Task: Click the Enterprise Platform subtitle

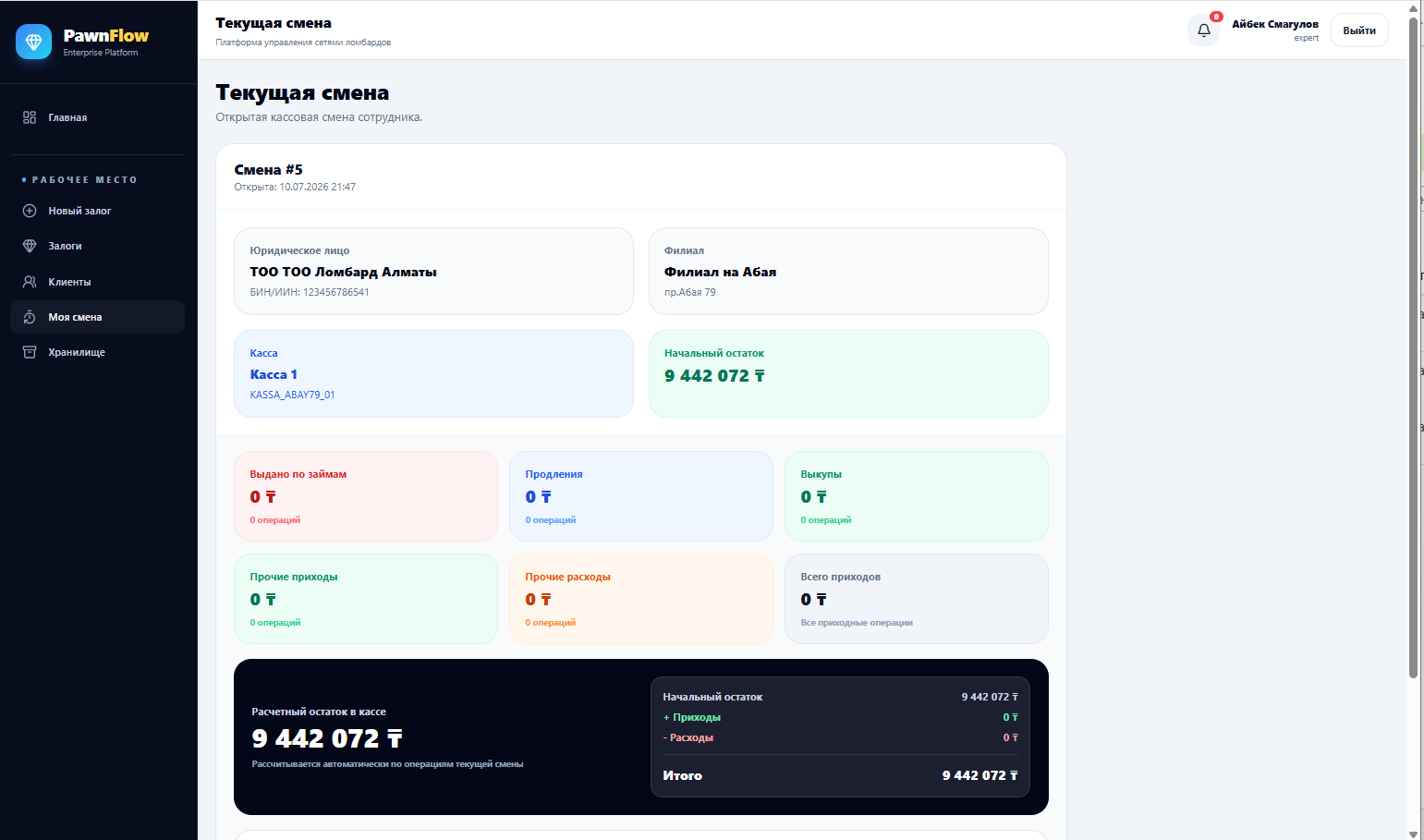Action: point(101,53)
